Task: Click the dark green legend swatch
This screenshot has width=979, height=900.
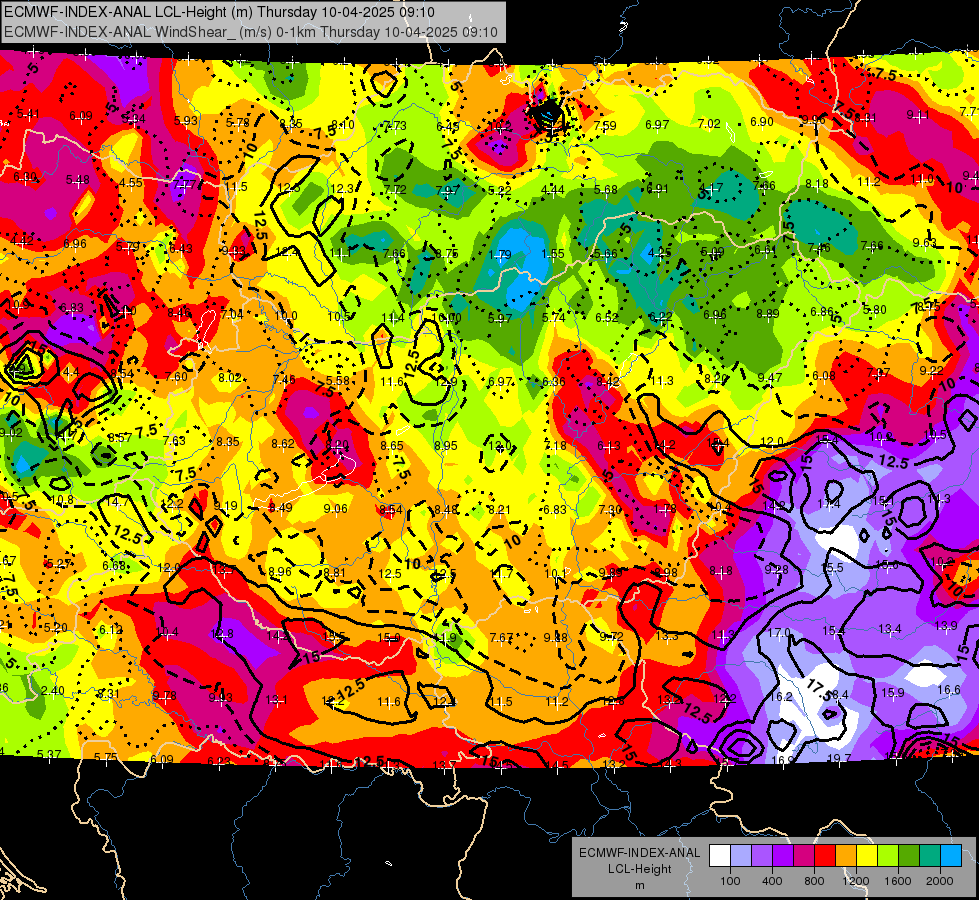Action: tap(909, 856)
